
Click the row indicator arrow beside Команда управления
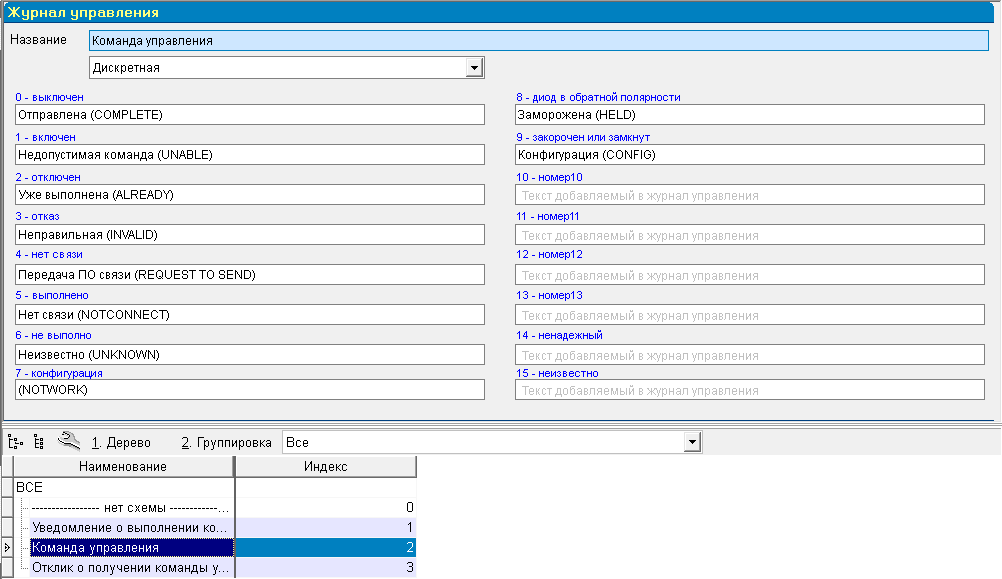(x=8, y=548)
